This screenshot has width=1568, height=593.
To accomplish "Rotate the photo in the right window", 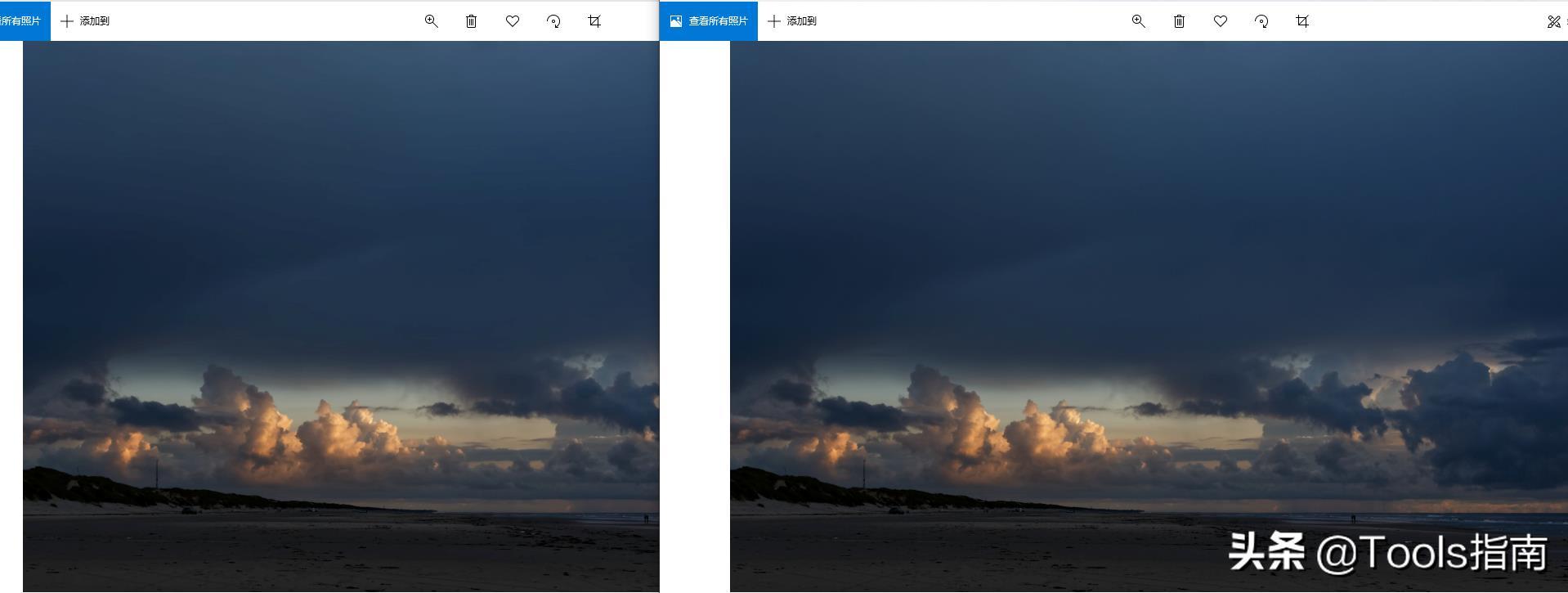I will [1261, 21].
